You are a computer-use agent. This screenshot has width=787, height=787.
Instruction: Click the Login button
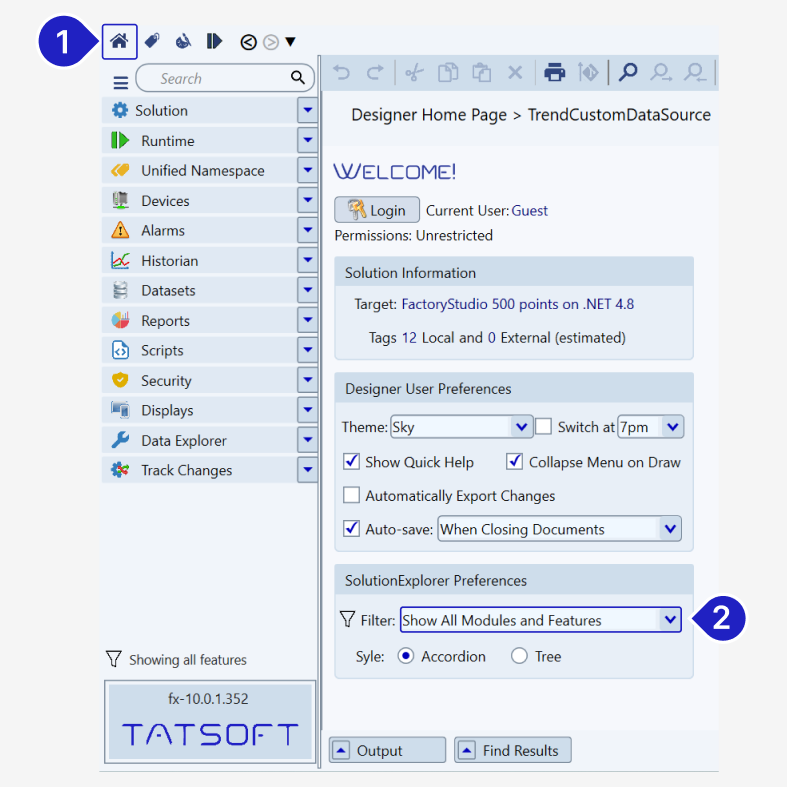(x=377, y=210)
